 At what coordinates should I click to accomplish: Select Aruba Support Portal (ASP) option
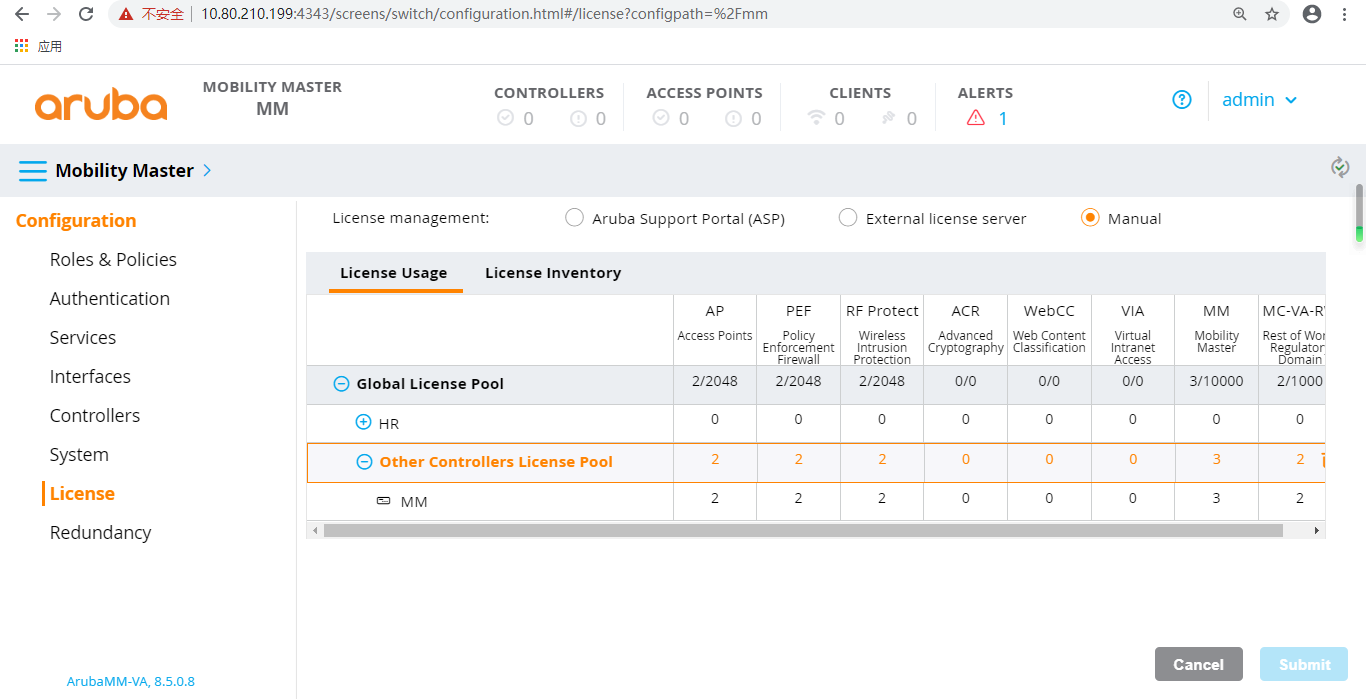pos(575,217)
